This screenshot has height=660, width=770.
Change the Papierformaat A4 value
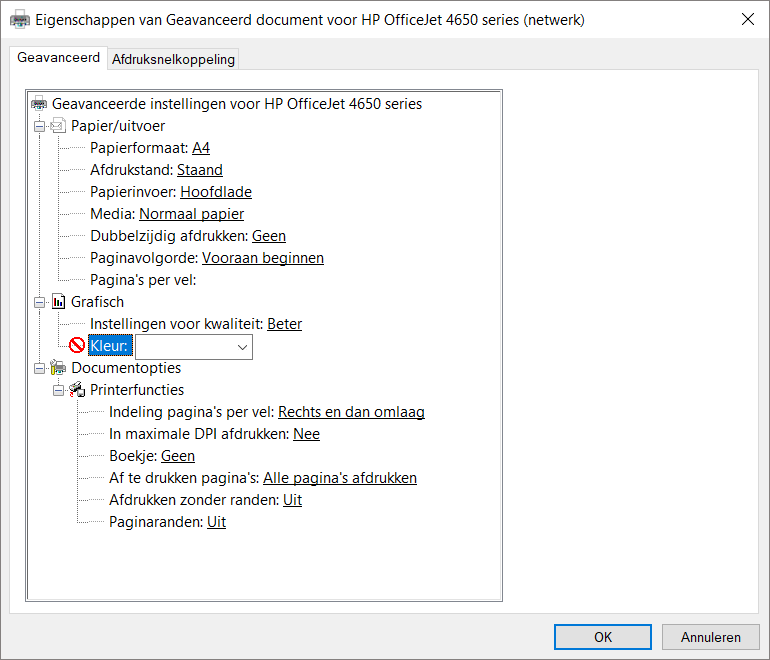(x=201, y=148)
